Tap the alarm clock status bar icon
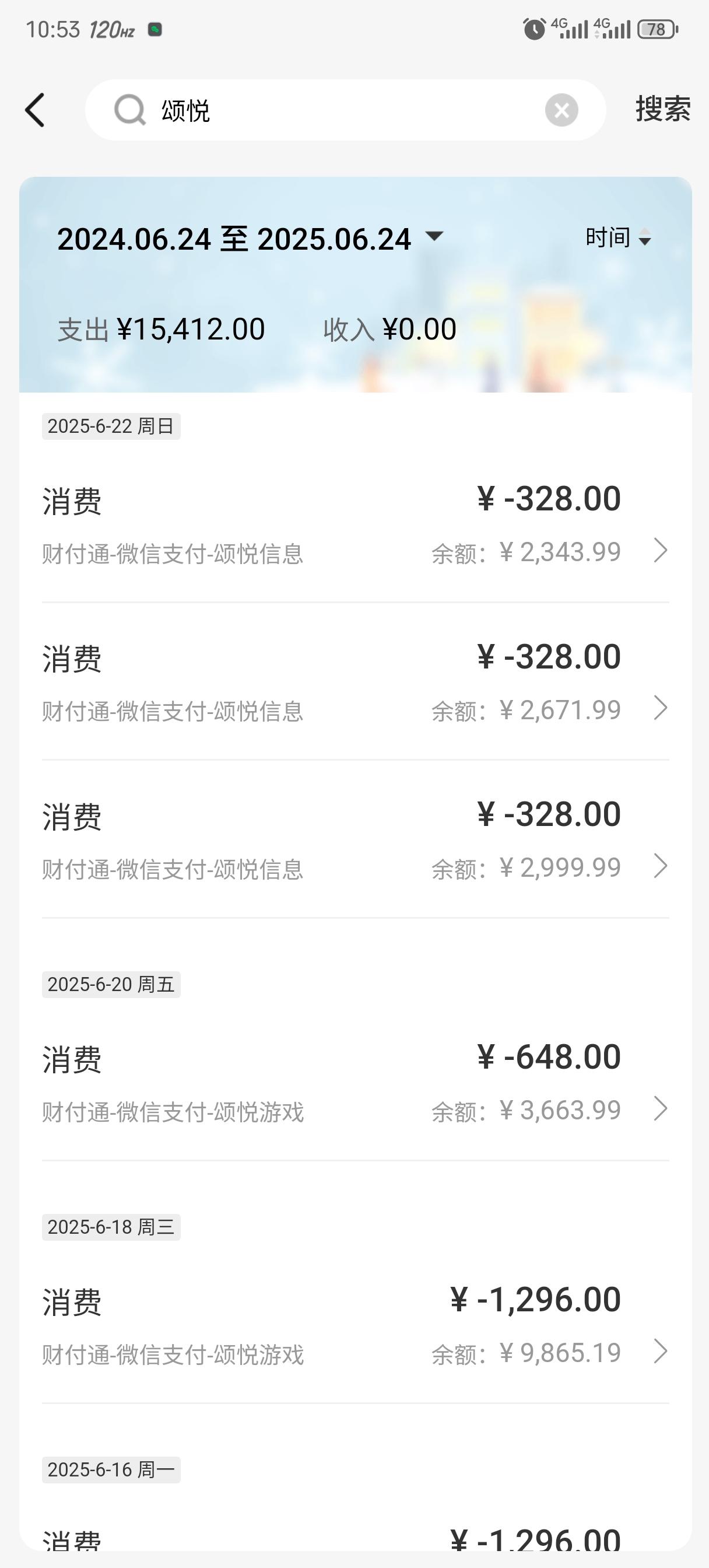Screen dimensions: 709x1568 click(534, 29)
